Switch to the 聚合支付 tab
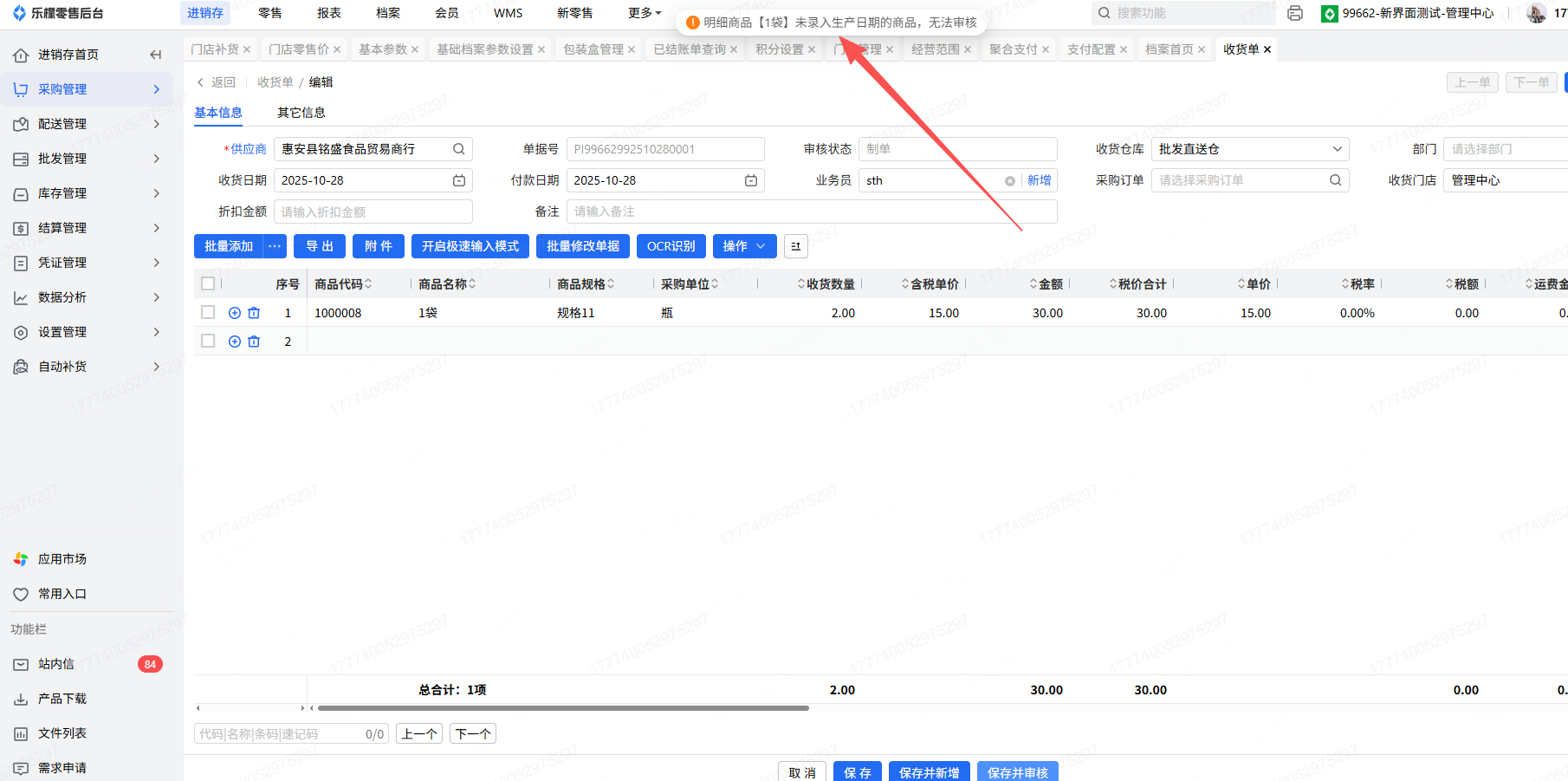The height and width of the screenshot is (781, 1568). pos(1014,49)
